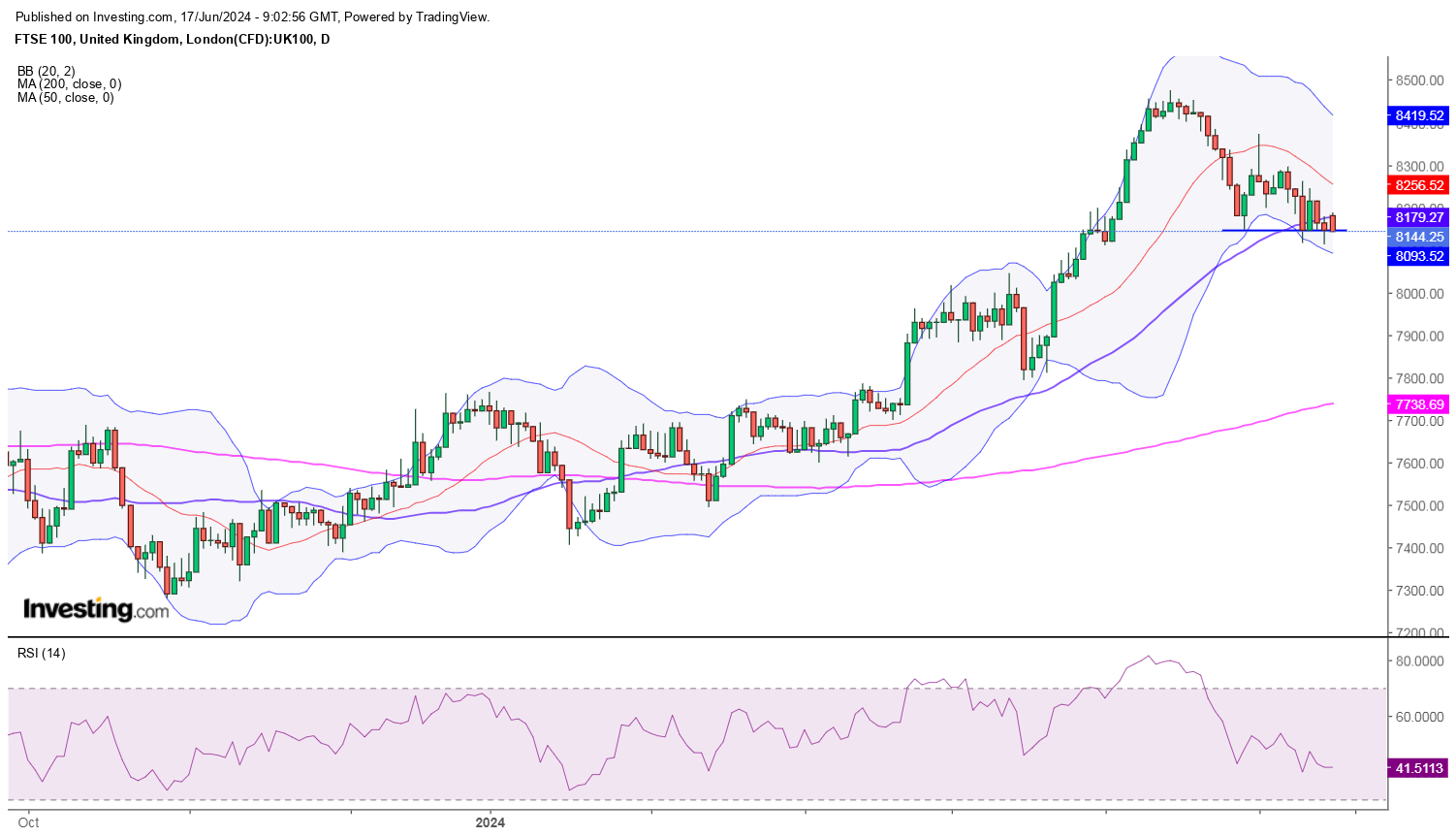The image size is (1456, 837).
Task: Select the Oct label on time axis
Action: click(x=28, y=822)
